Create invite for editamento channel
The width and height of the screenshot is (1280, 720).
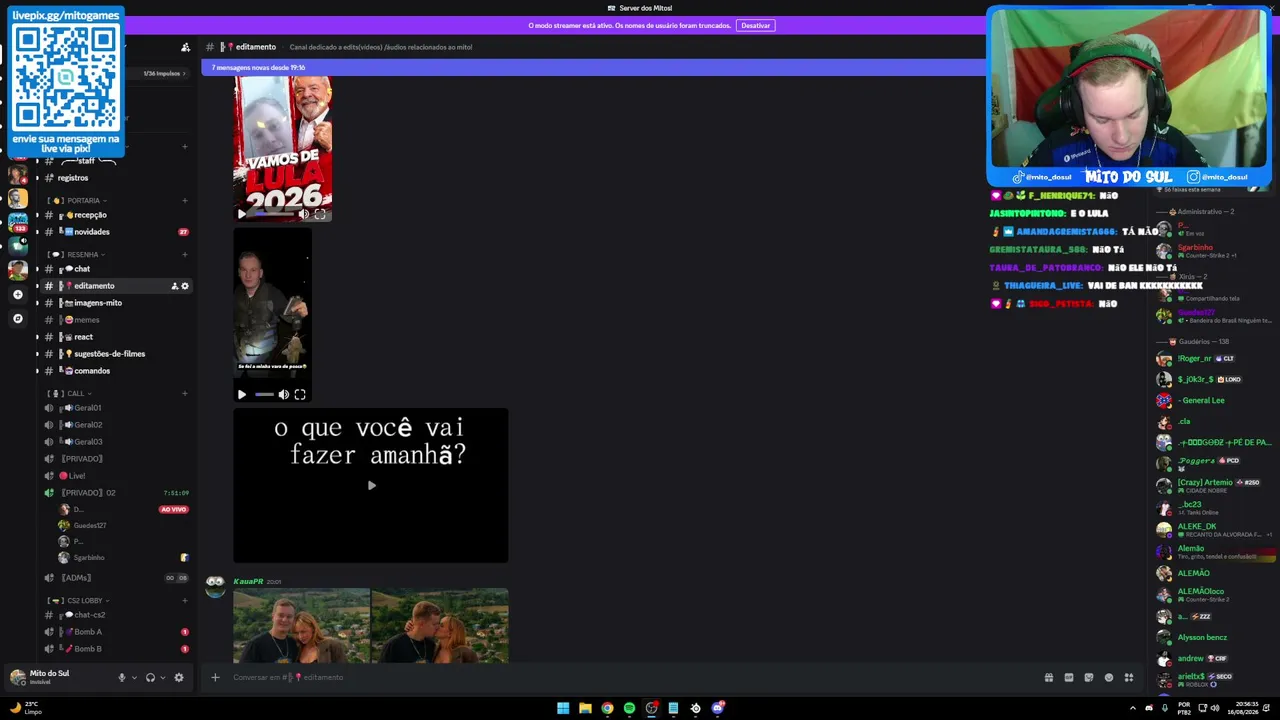174,286
